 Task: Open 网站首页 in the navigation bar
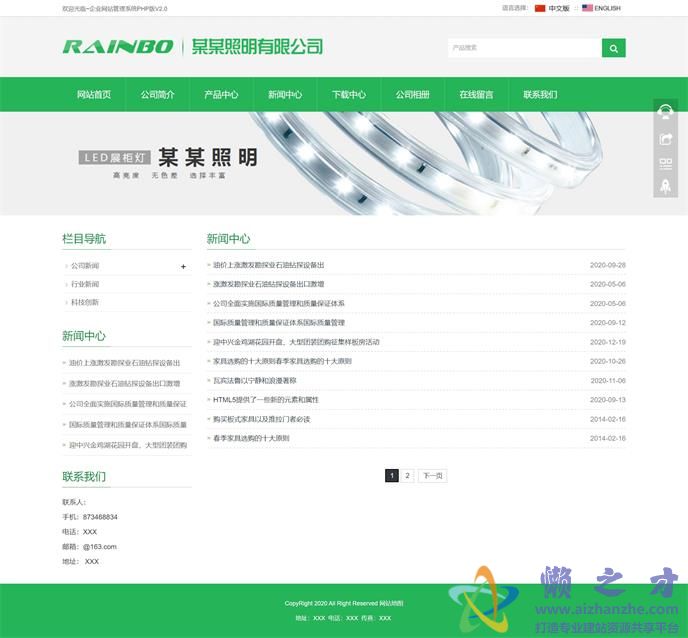[x=94, y=94]
